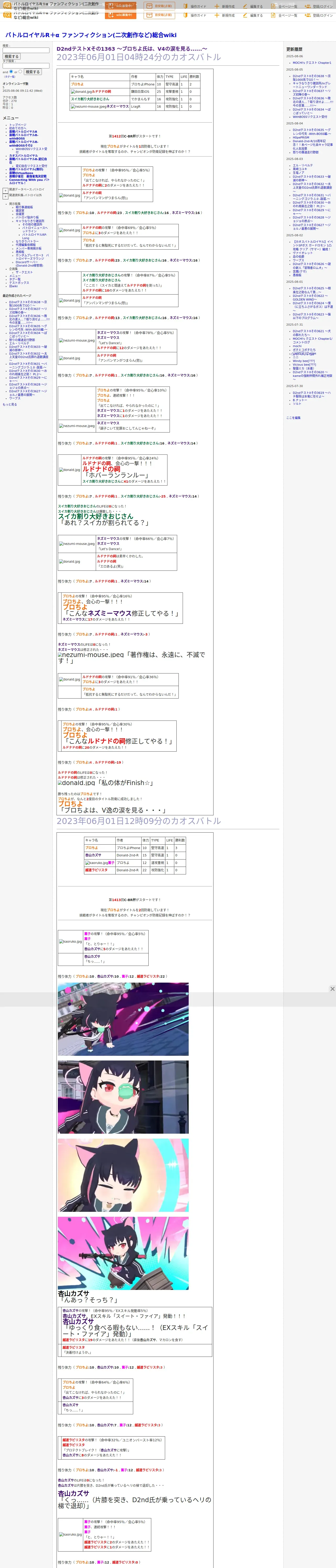This screenshot has width=336, height=1568.
Task: Open H0pePRiSM in update history
Action: click(301, 137)
